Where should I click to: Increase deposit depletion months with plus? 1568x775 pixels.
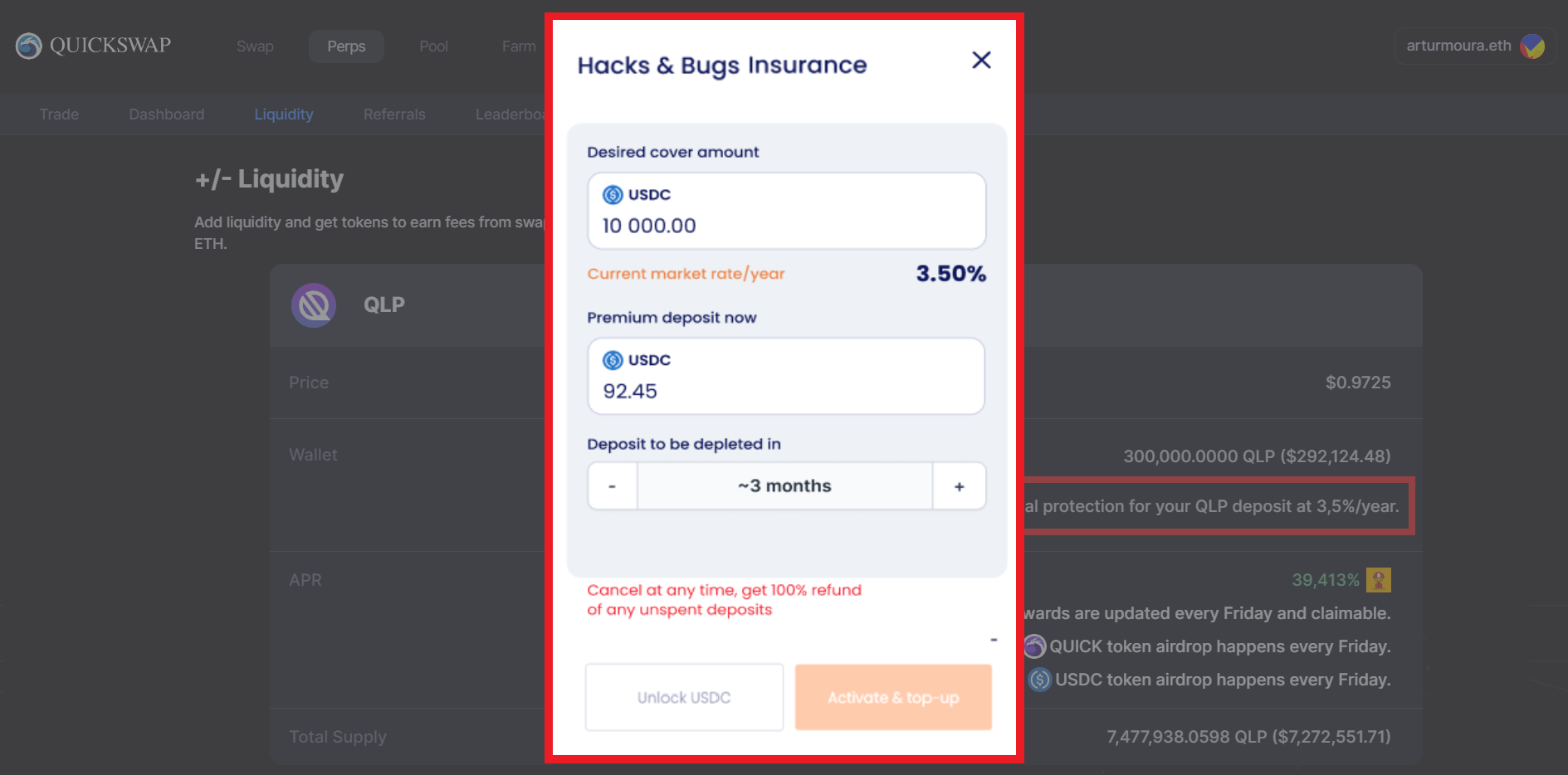click(959, 486)
